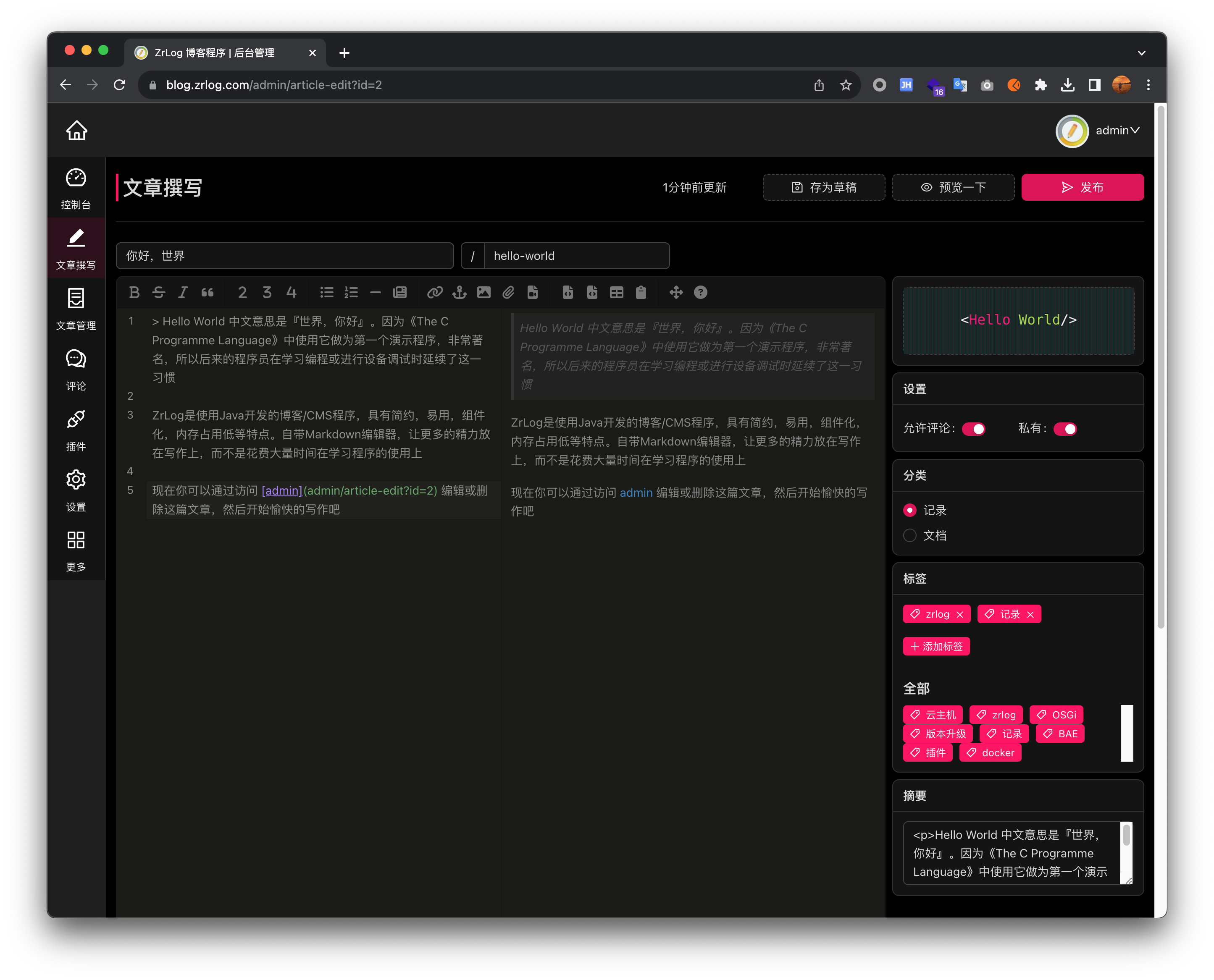Add the OSGi tag from 全部

click(x=1056, y=715)
